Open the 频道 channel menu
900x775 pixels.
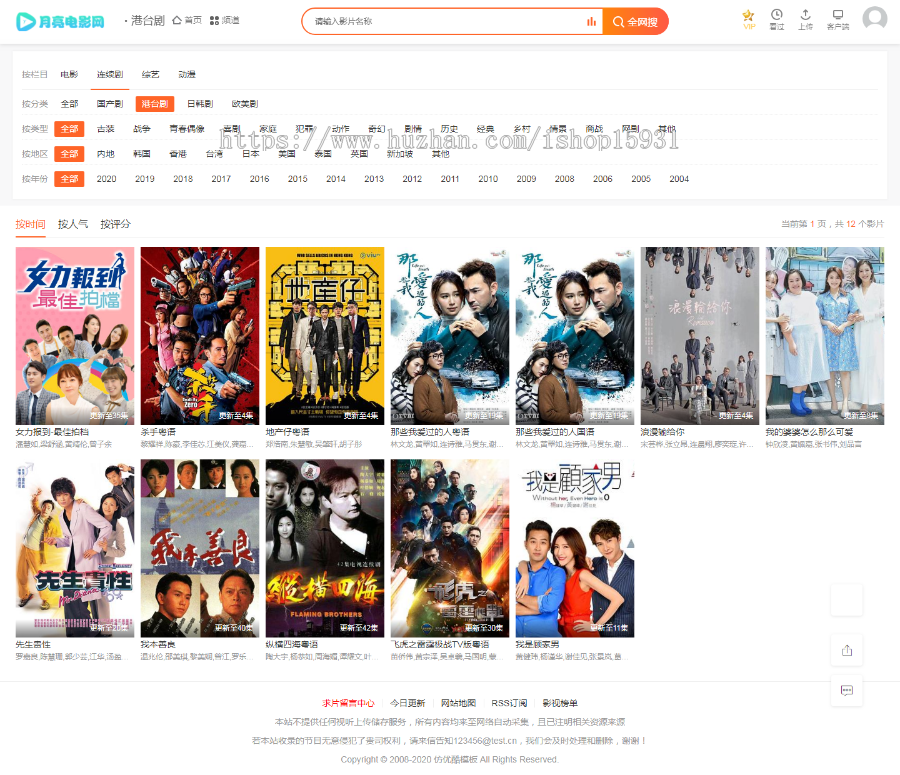click(224, 20)
